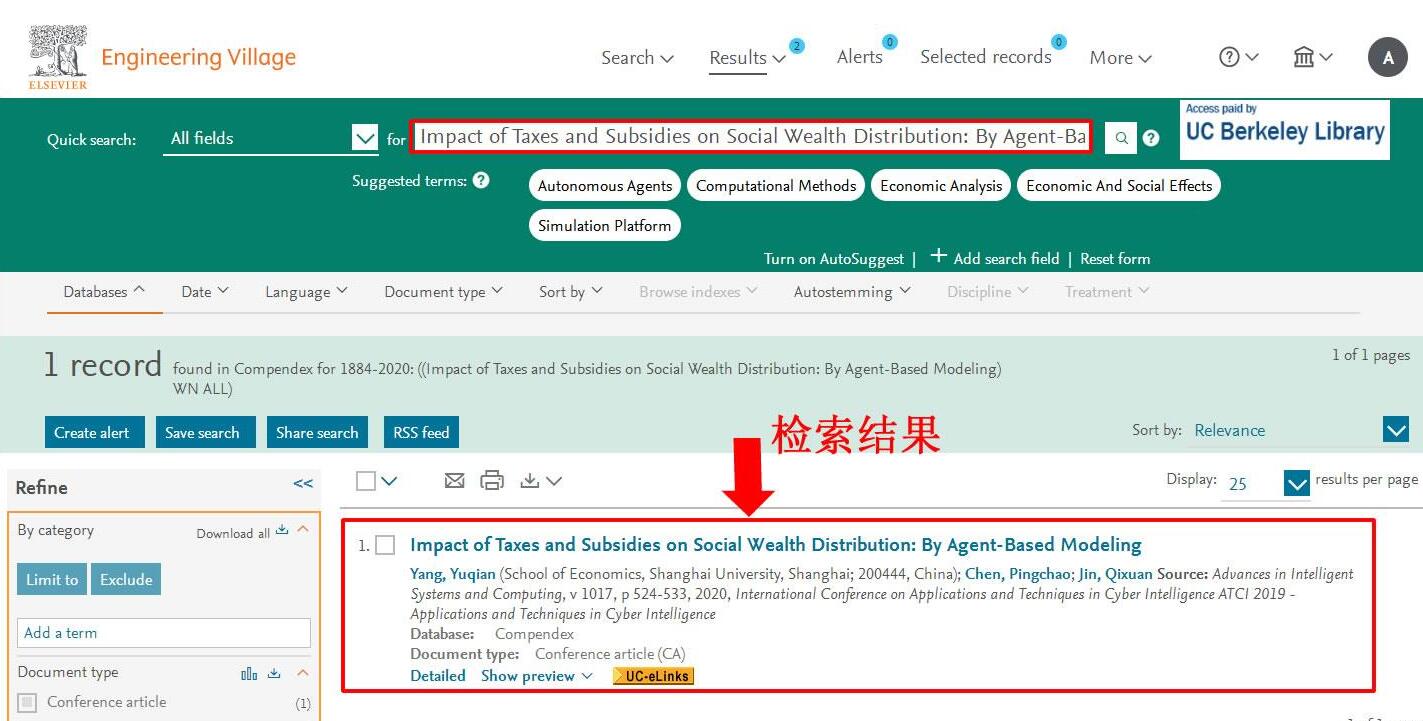Check the select-all records checkbox
Image resolution: width=1423 pixels, height=721 pixels.
[366, 481]
